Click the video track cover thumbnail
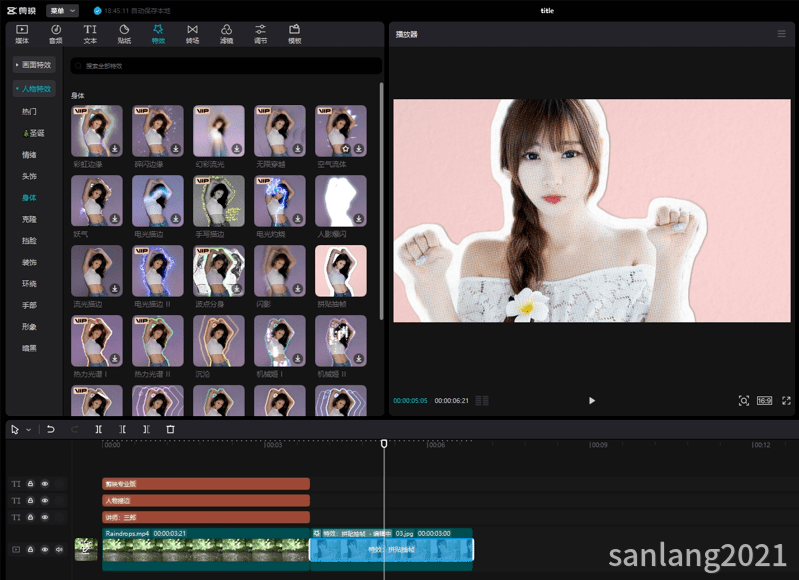The image size is (799, 580). pos(86,549)
